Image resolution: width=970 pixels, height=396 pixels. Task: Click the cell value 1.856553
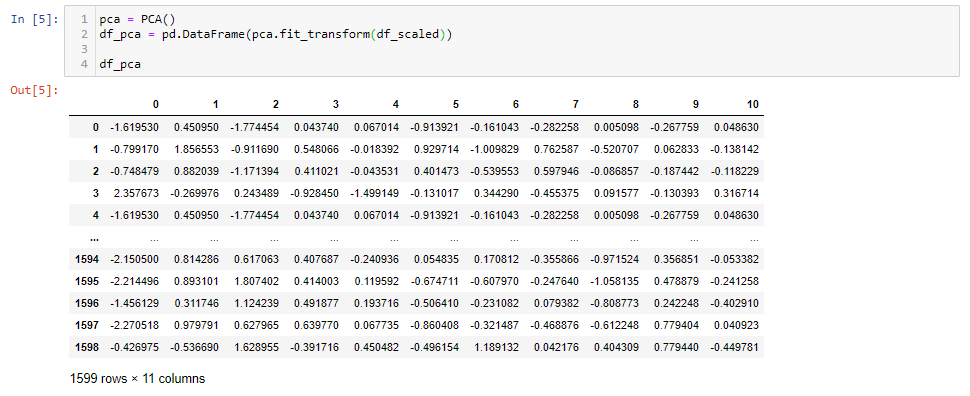(196, 149)
